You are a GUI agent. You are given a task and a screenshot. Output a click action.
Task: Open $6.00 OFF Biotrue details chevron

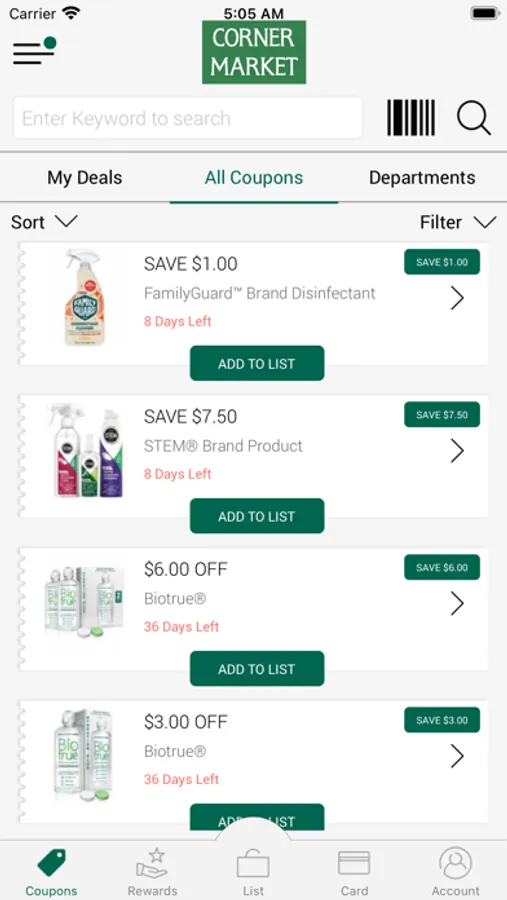pos(457,604)
